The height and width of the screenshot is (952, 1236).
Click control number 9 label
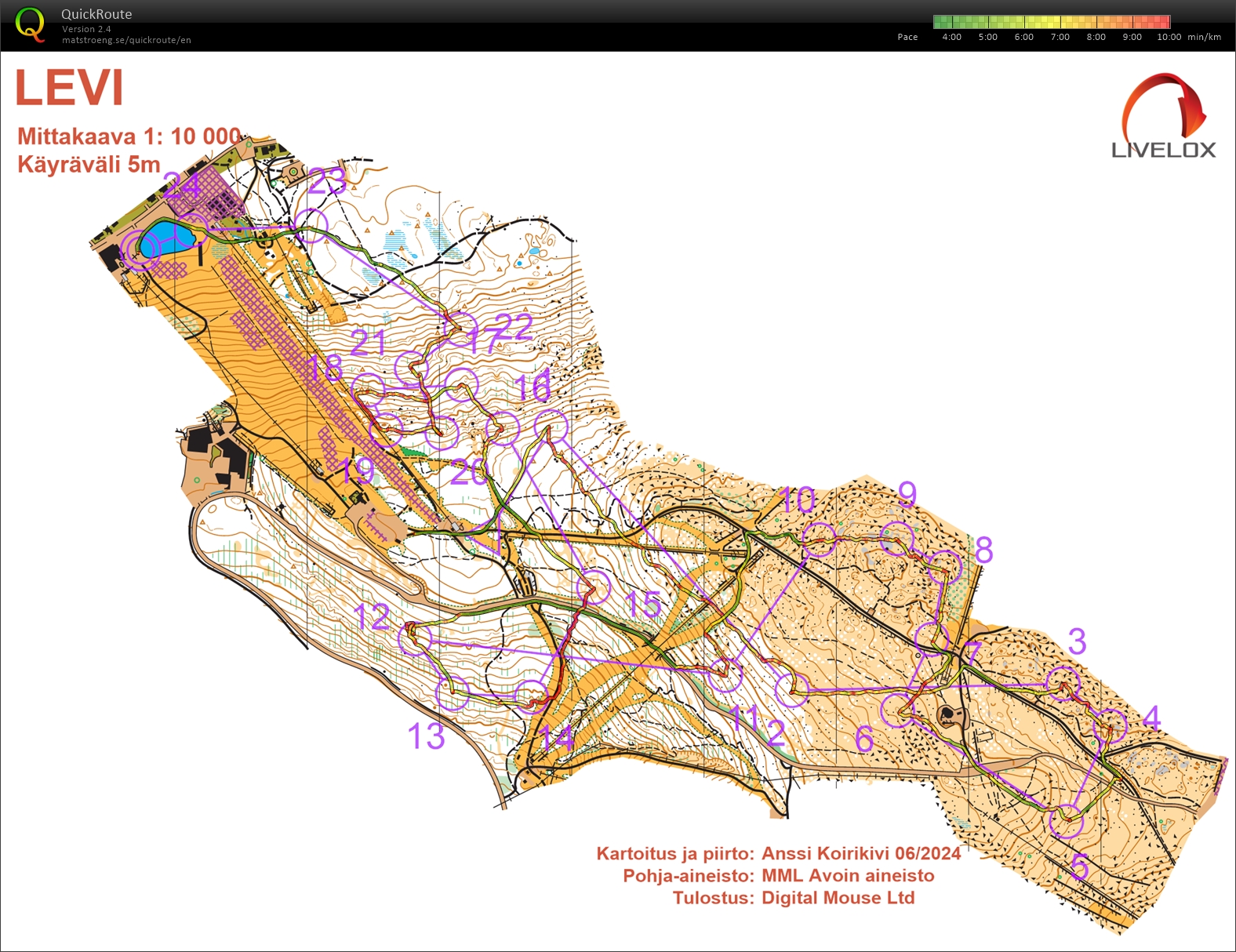pos(907,494)
